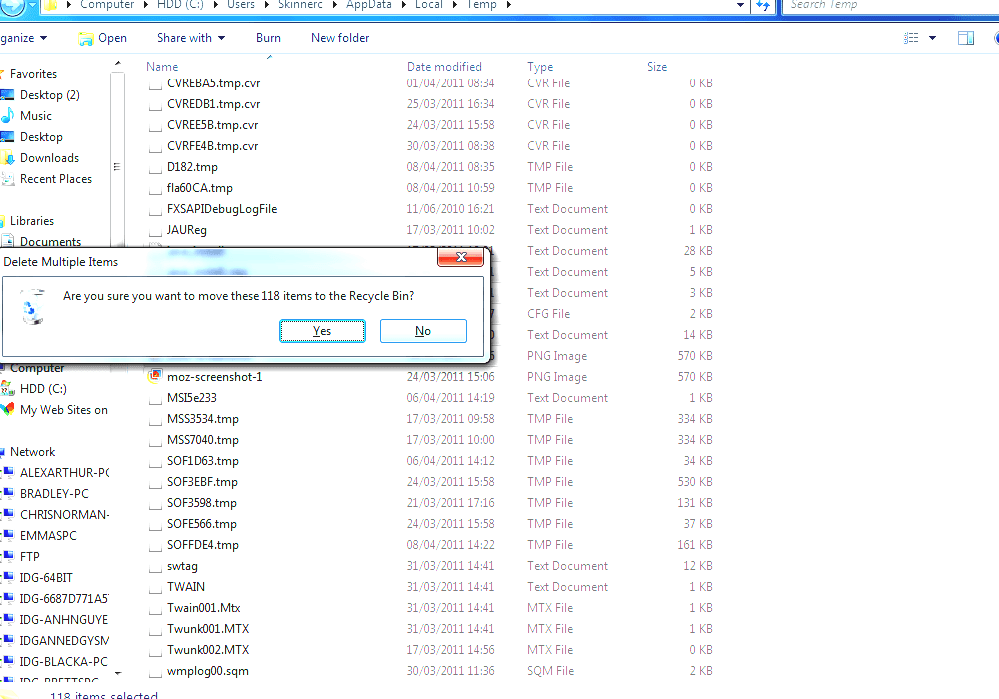Click the forward navigation arrow

tap(28, 6)
